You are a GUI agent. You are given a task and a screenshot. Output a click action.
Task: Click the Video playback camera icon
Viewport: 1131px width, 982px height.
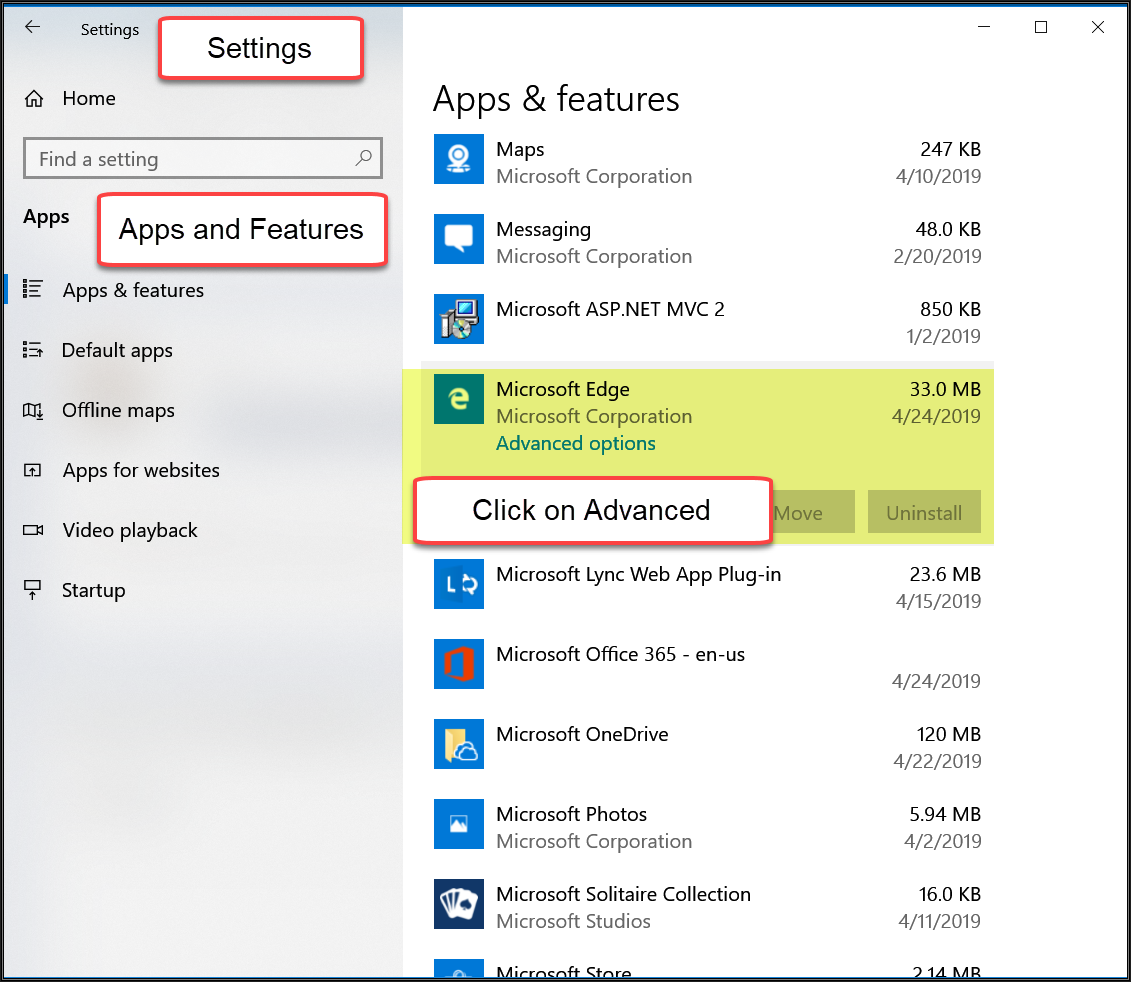(x=32, y=530)
